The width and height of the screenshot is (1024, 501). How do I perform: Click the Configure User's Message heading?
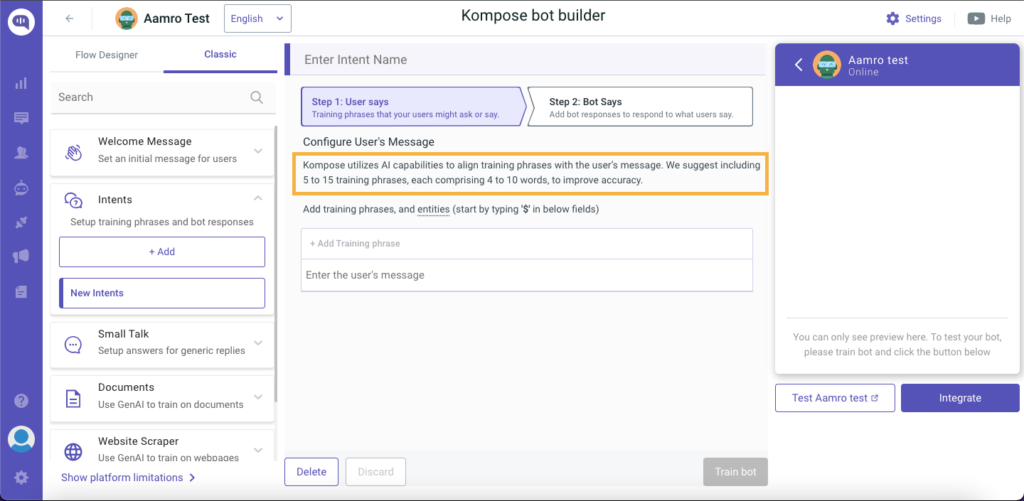tap(368, 142)
